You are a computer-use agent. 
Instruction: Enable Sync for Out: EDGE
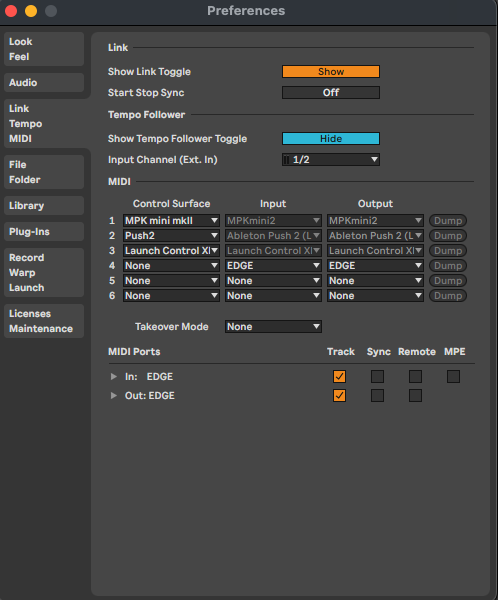(x=377, y=395)
